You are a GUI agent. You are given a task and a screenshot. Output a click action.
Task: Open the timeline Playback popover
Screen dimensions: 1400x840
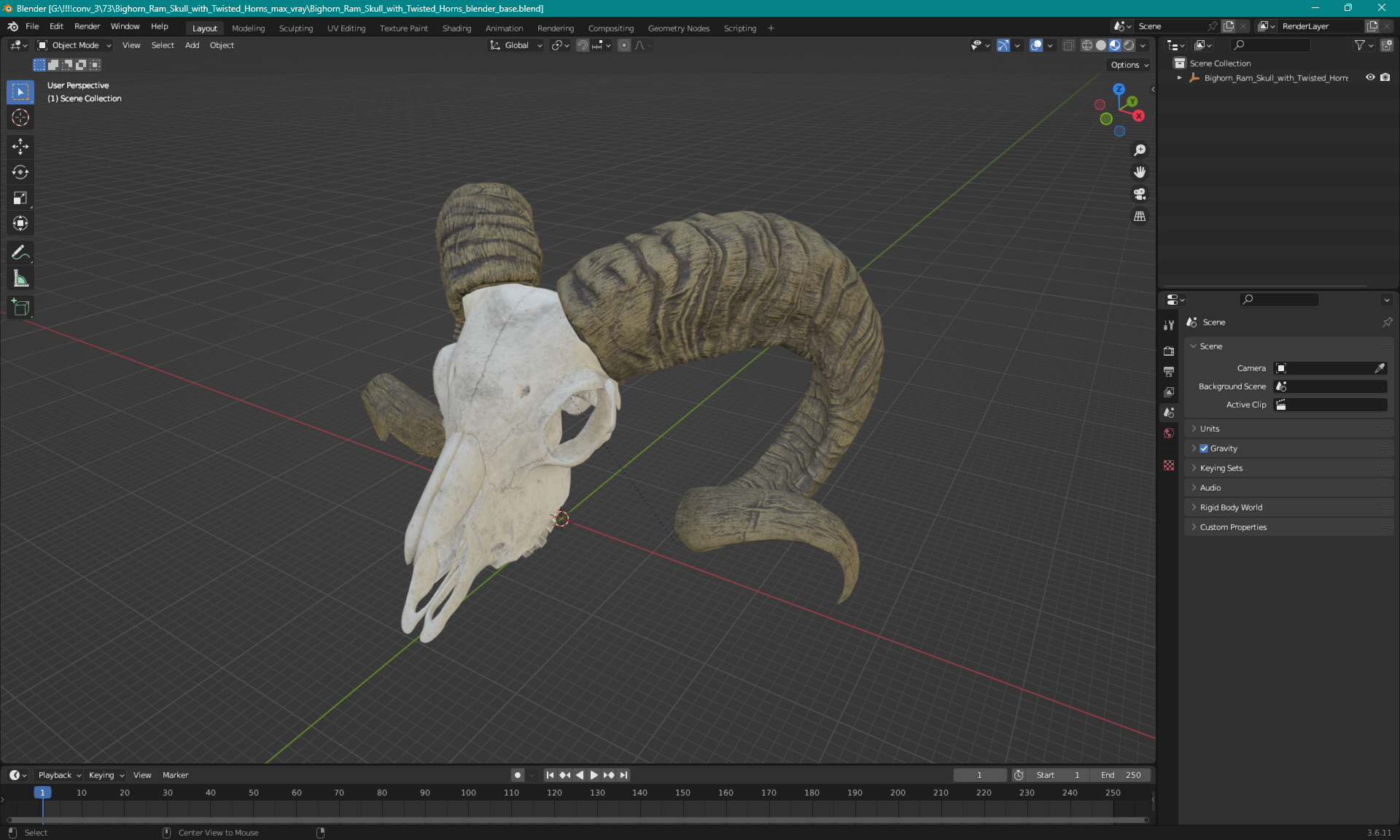tap(59, 775)
